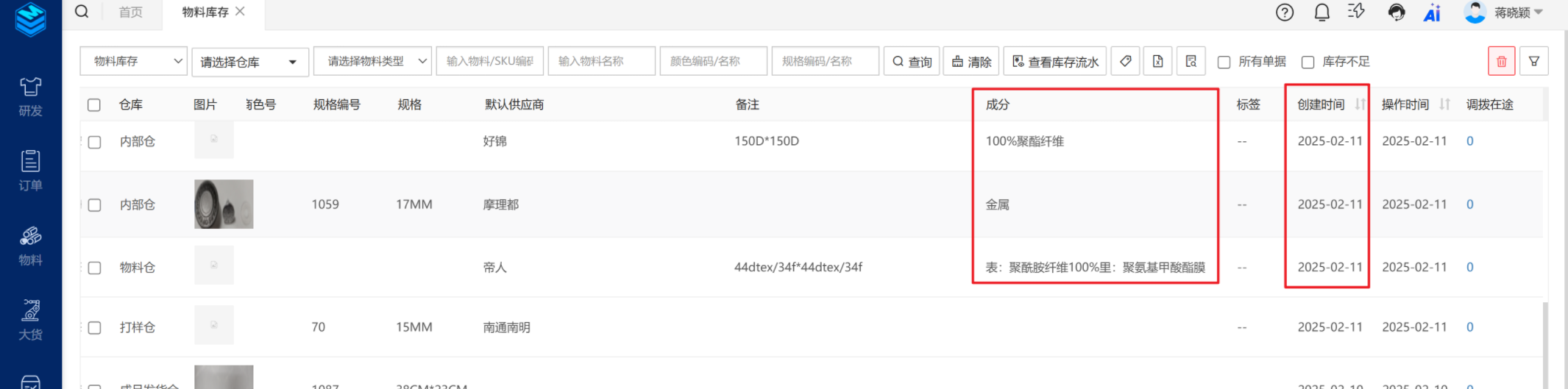Click the 查看库存流水 button
1568x389 pixels.
point(1055,62)
